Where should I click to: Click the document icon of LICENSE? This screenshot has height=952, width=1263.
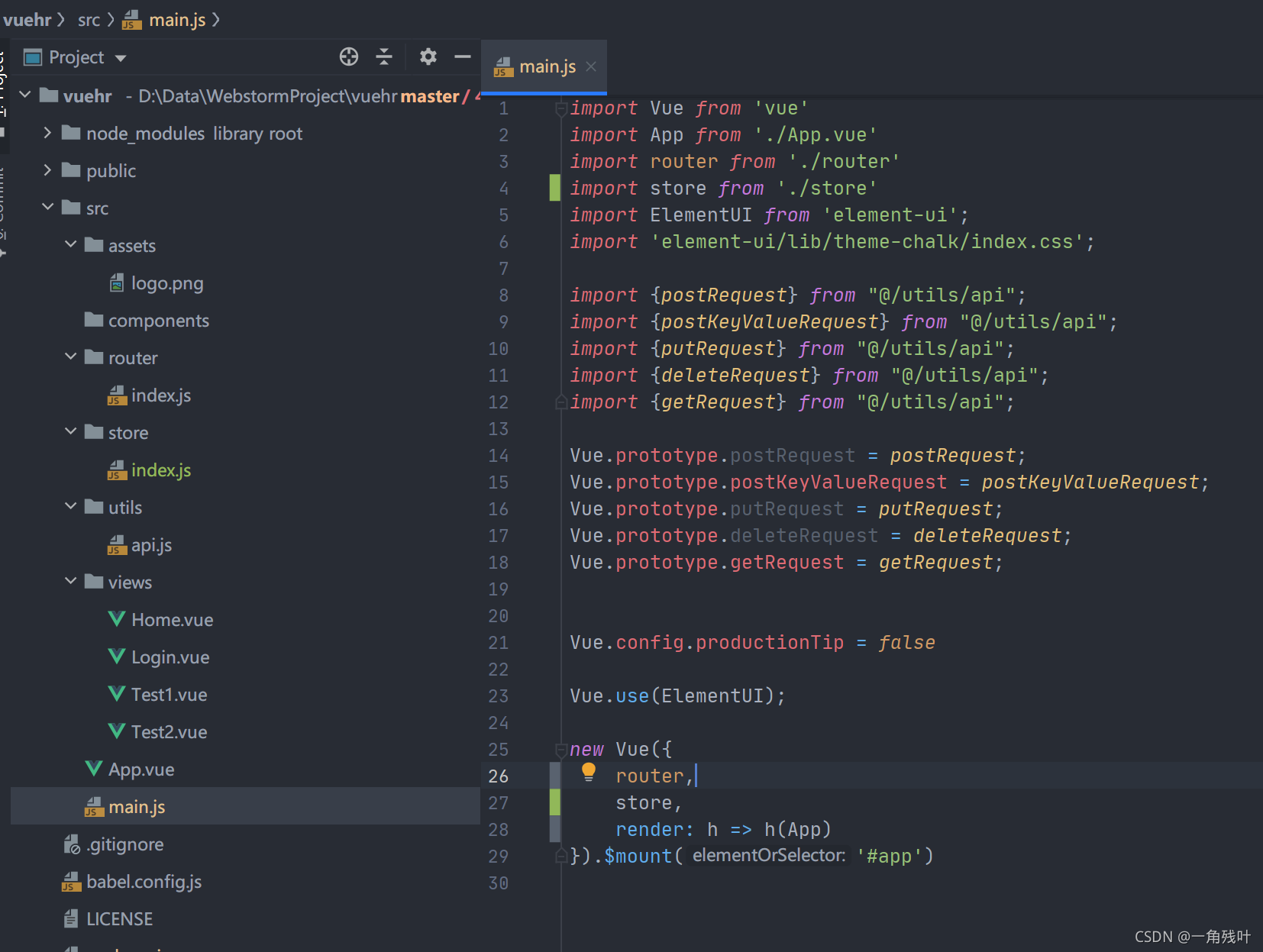[x=71, y=918]
